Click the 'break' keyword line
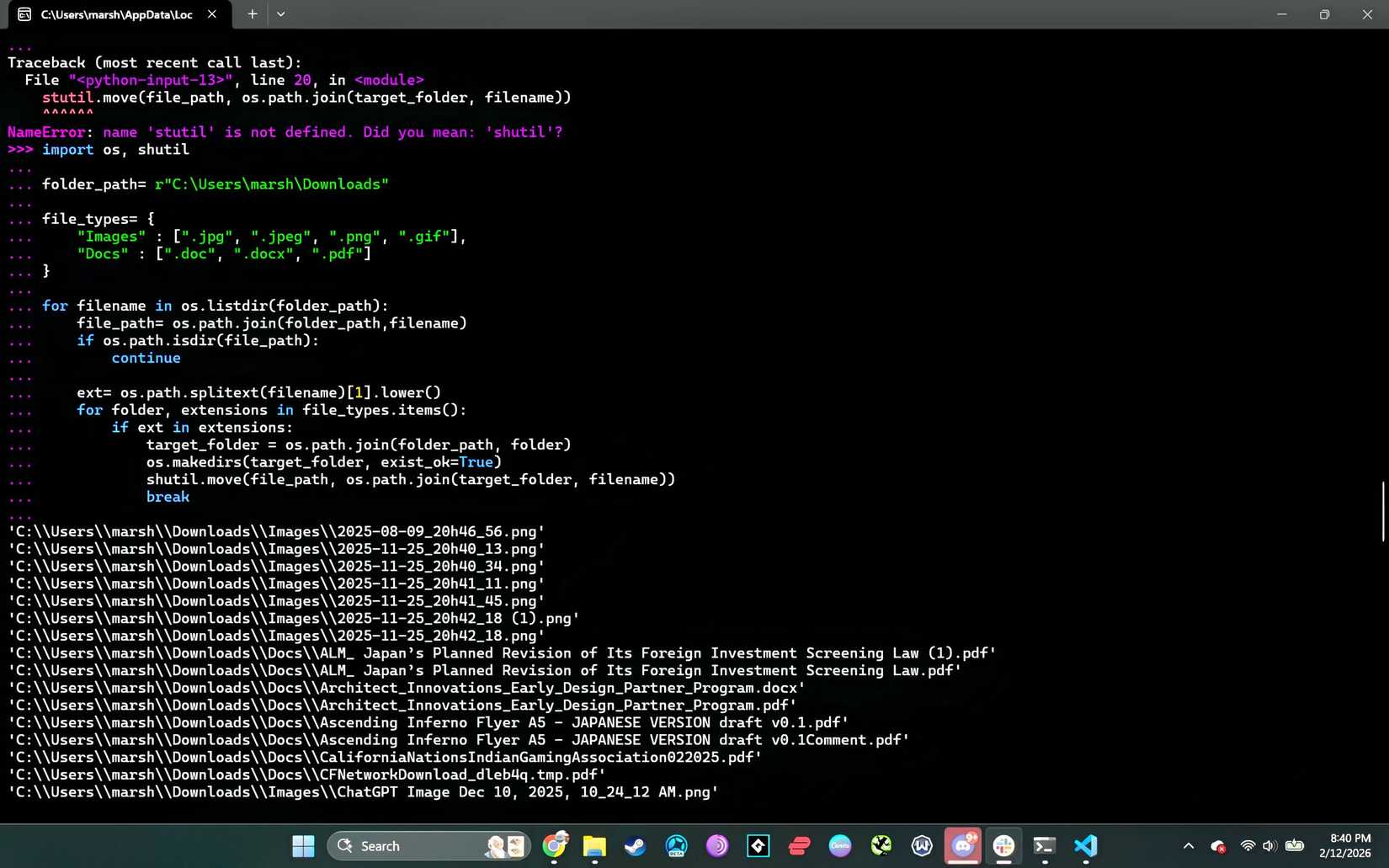 coord(168,497)
